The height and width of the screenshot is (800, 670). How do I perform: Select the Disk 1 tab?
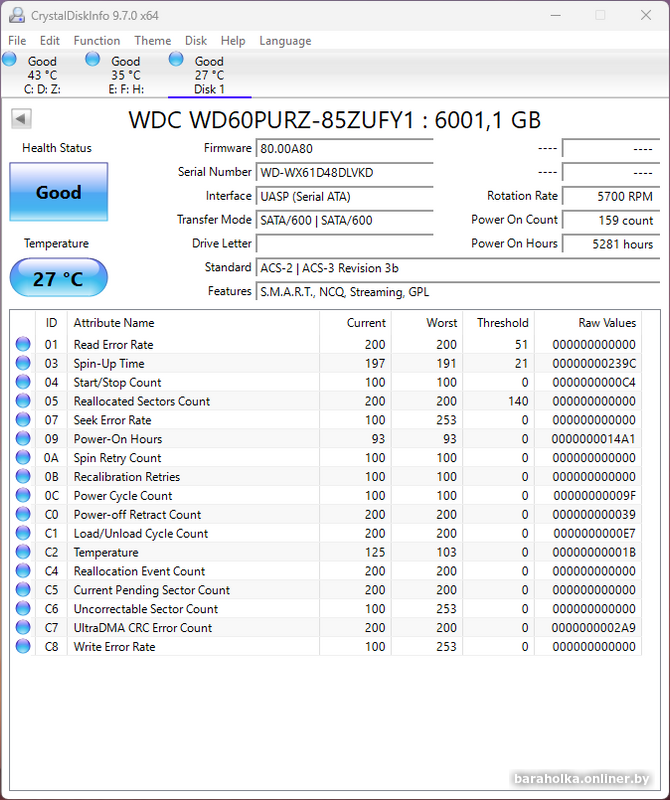coord(209,75)
